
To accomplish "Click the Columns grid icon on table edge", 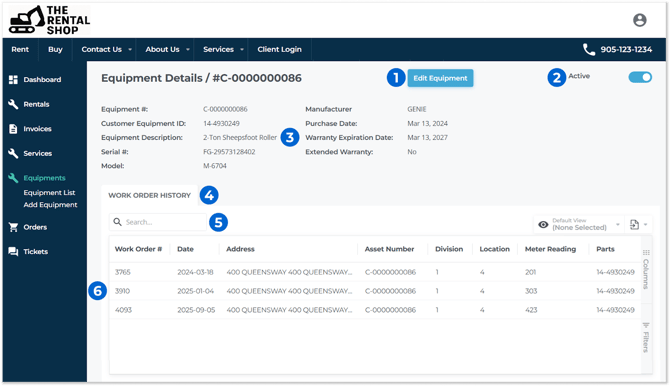I will (x=646, y=252).
